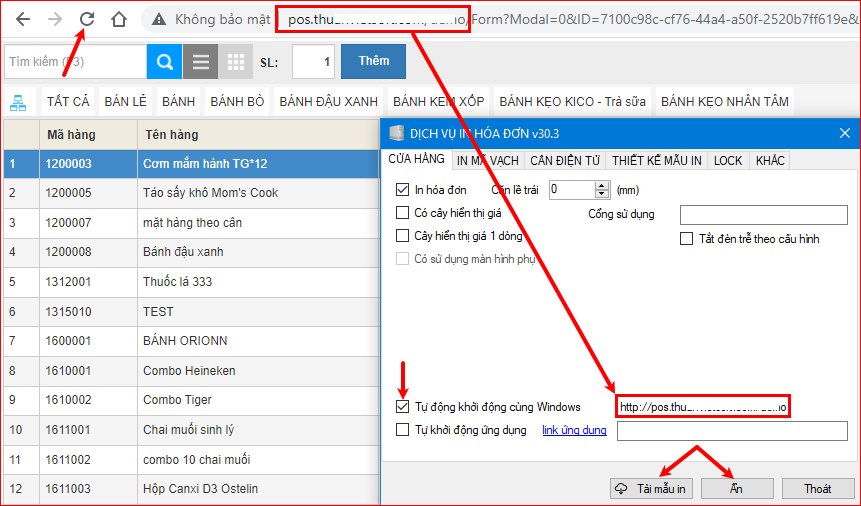Click the insecure site warning icon
Image resolution: width=861 pixels, height=506 pixels.
(x=158, y=19)
